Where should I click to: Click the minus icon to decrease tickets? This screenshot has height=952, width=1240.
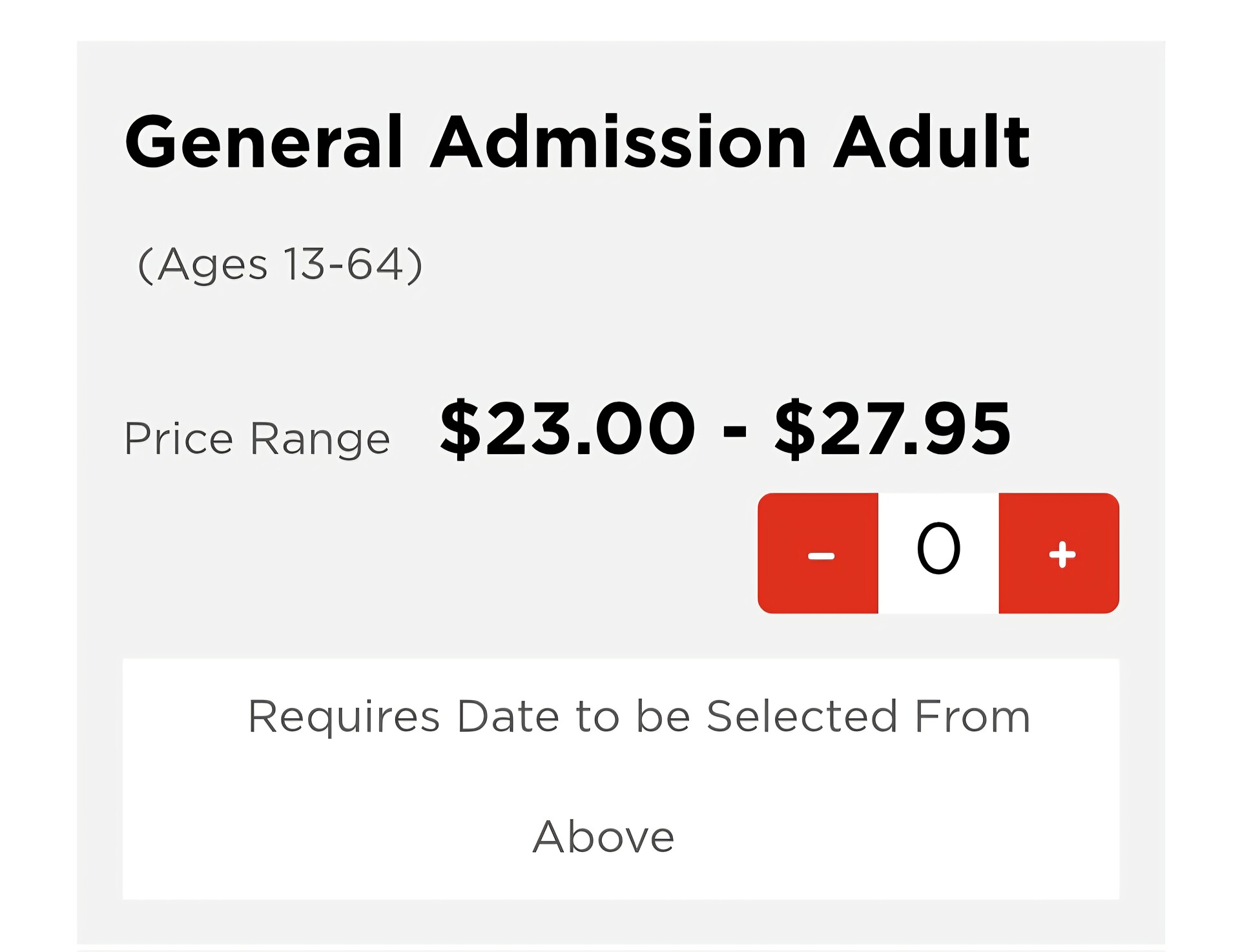click(x=820, y=554)
